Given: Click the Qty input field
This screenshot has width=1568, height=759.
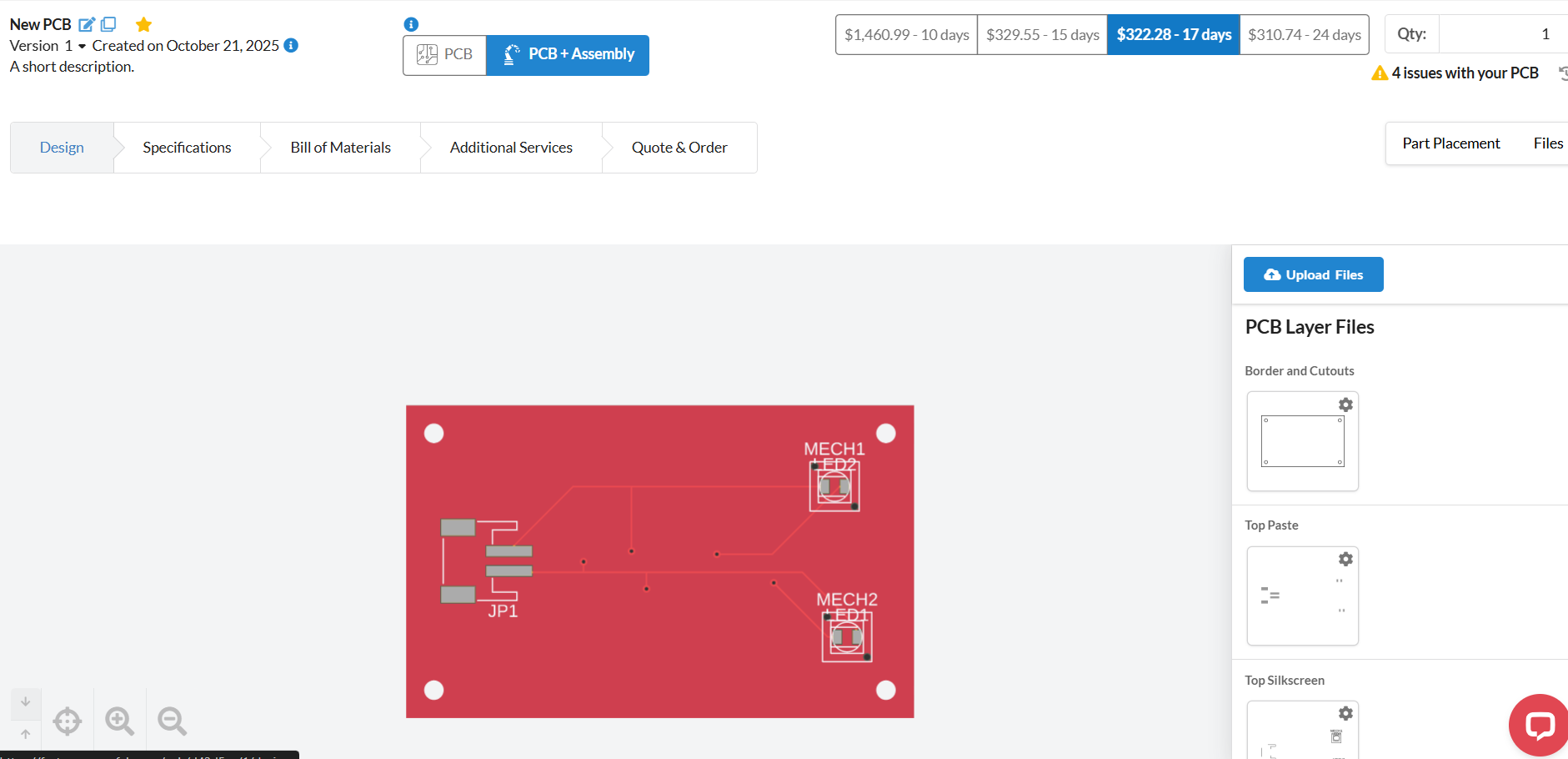Looking at the screenshot, I should 1502,34.
